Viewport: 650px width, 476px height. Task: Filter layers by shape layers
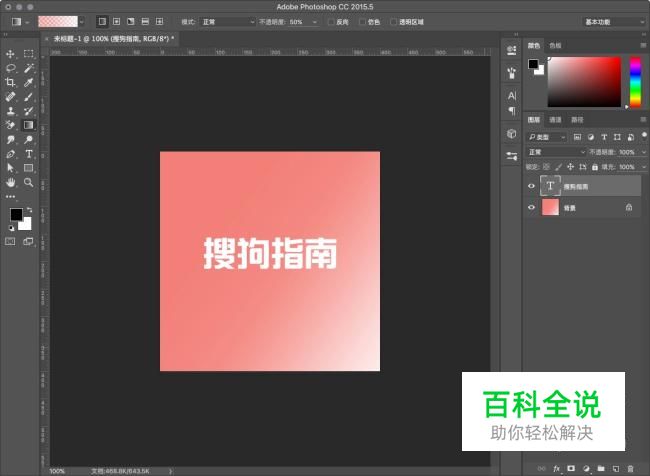pyautogui.click(x=617, y=137)
